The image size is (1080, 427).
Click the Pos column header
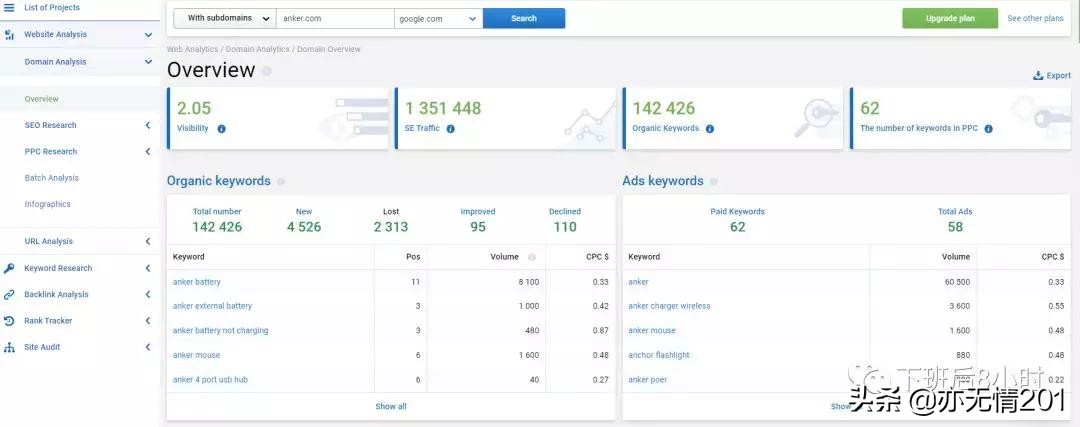pyautogui.click(x=413, y=257)
